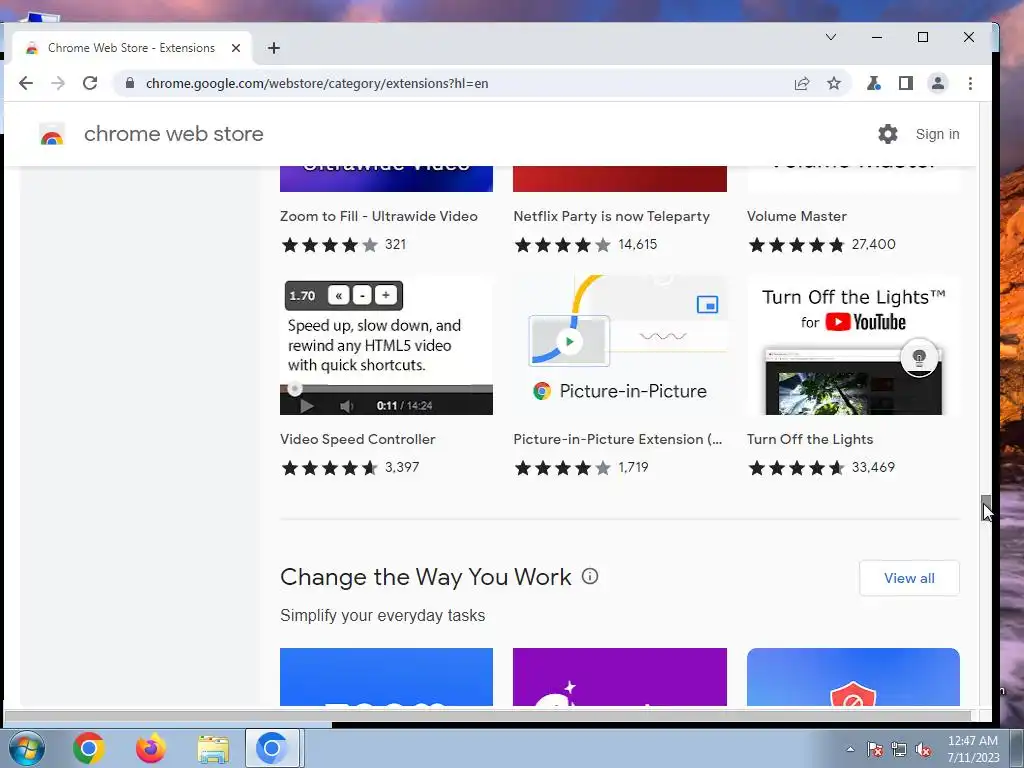Click the 27,400 ratings count
The width and height of the screenshot is (1024, 768).
coord(873,244)
